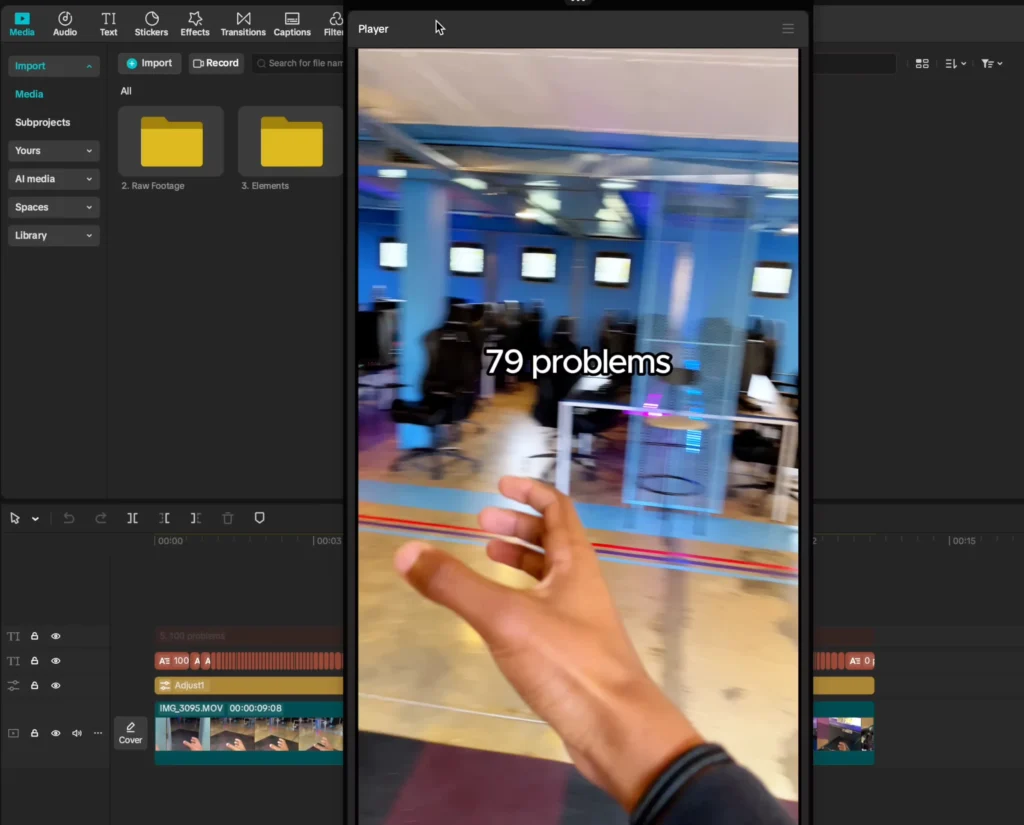Screen dimensions: 1024x825
Task: Expand the Library section
Action: tap(54, 235)
